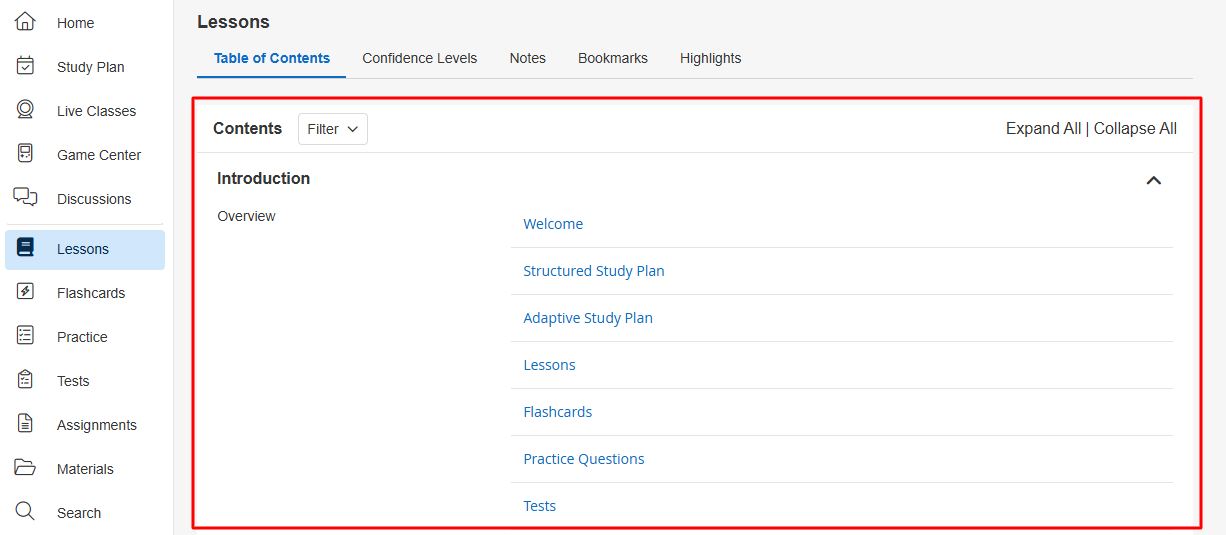Click the Assignments document icon

[26, 424]
